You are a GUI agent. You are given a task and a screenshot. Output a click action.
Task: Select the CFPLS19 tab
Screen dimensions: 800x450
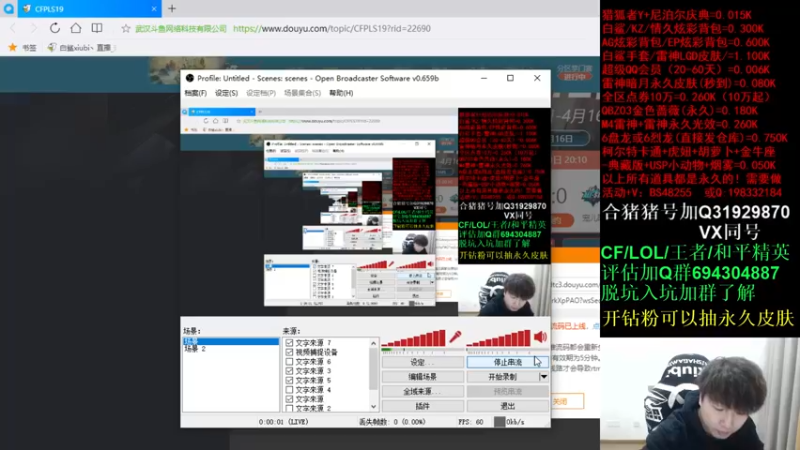[x=89, y=9]
